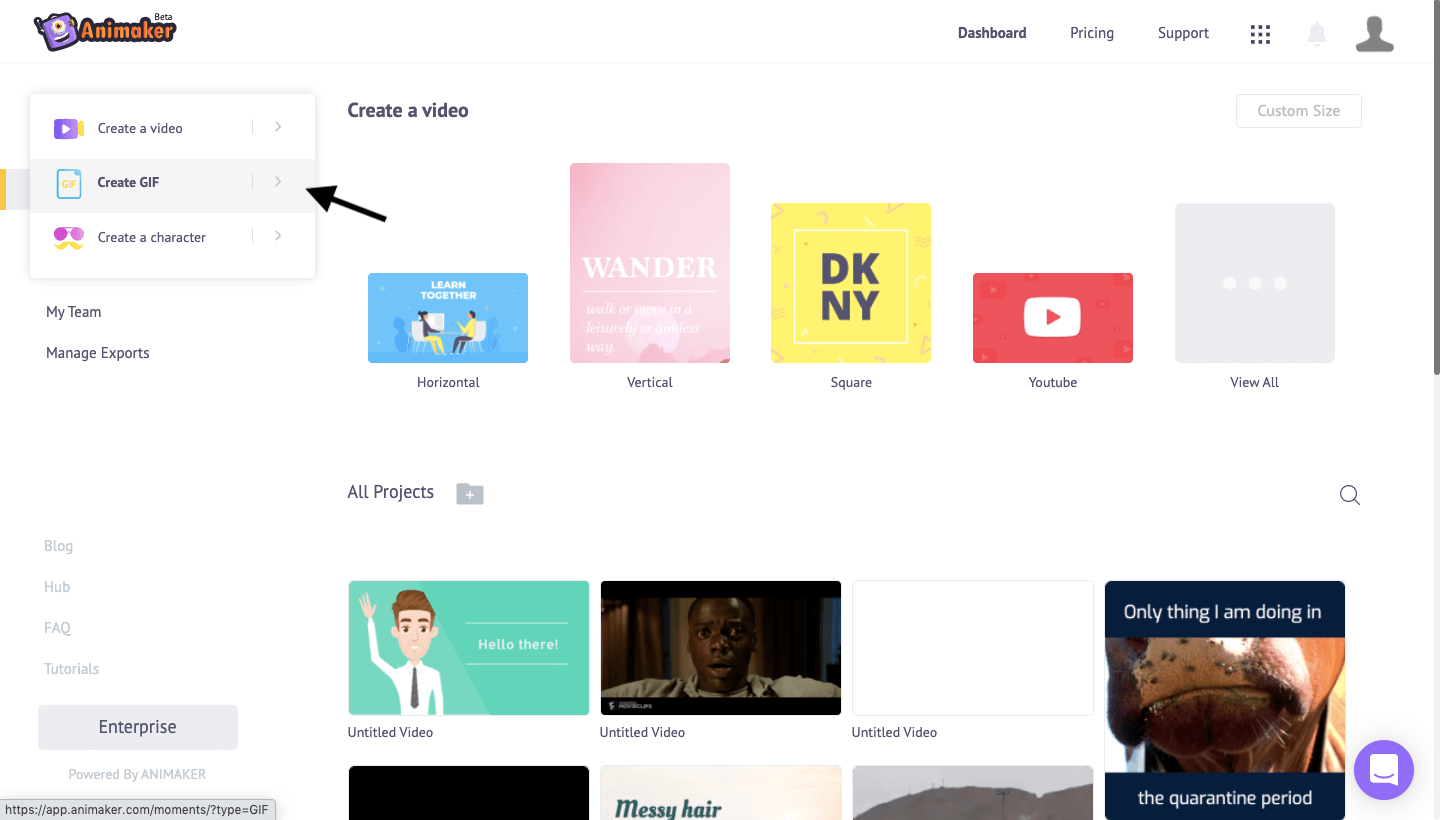Open My Team in the sidebar
Image resolution: width=1440 pixels, height=820 pixels.
pyautogui.click(x=73, y=312)
